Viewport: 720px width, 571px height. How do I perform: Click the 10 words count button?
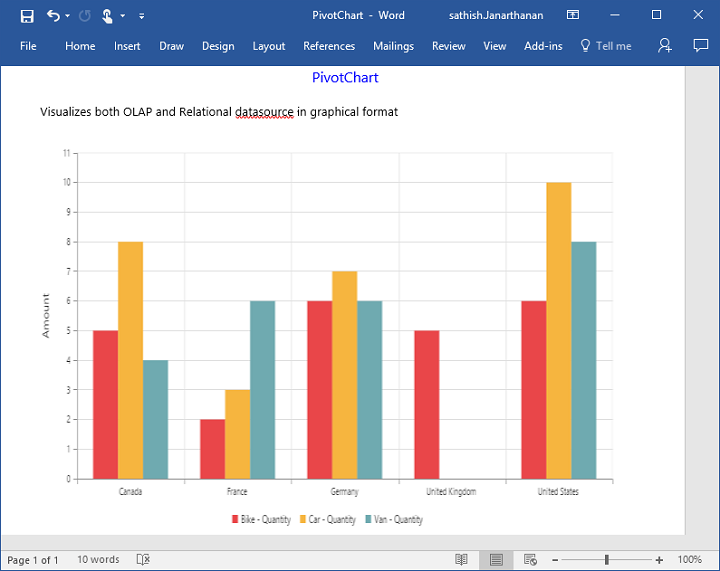click(98, 560)
